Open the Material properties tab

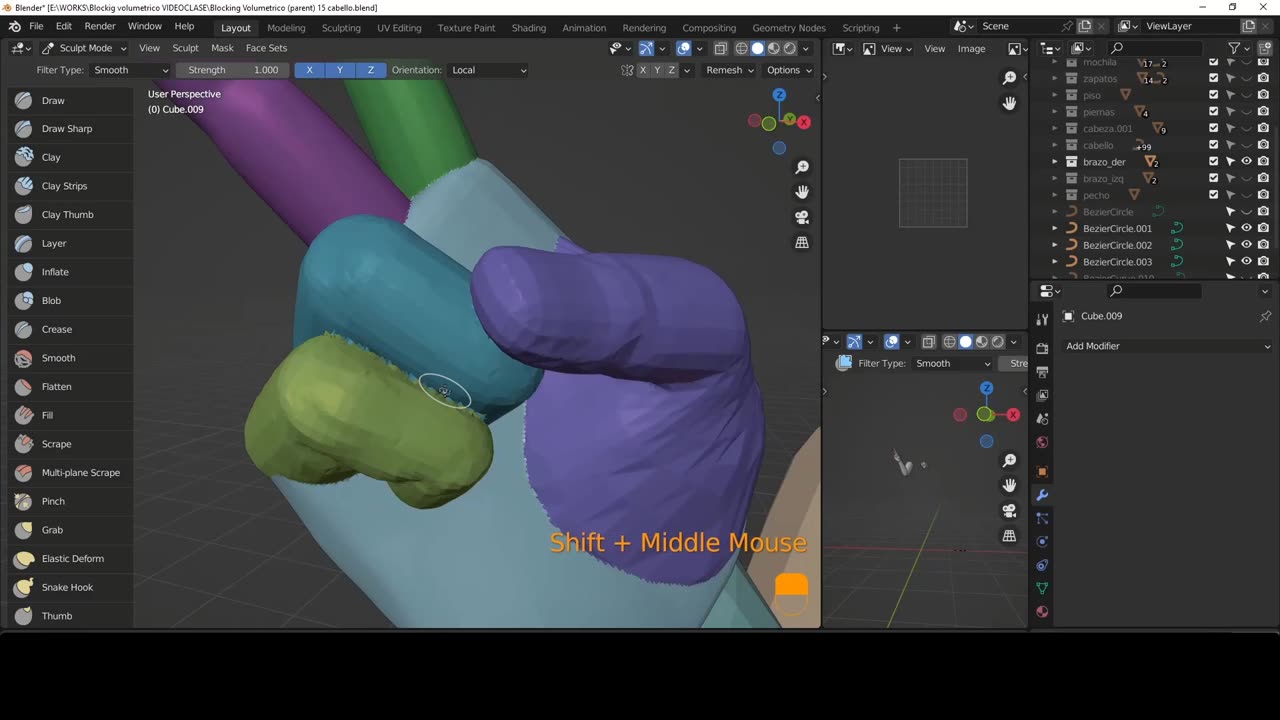coord(1042,611)
